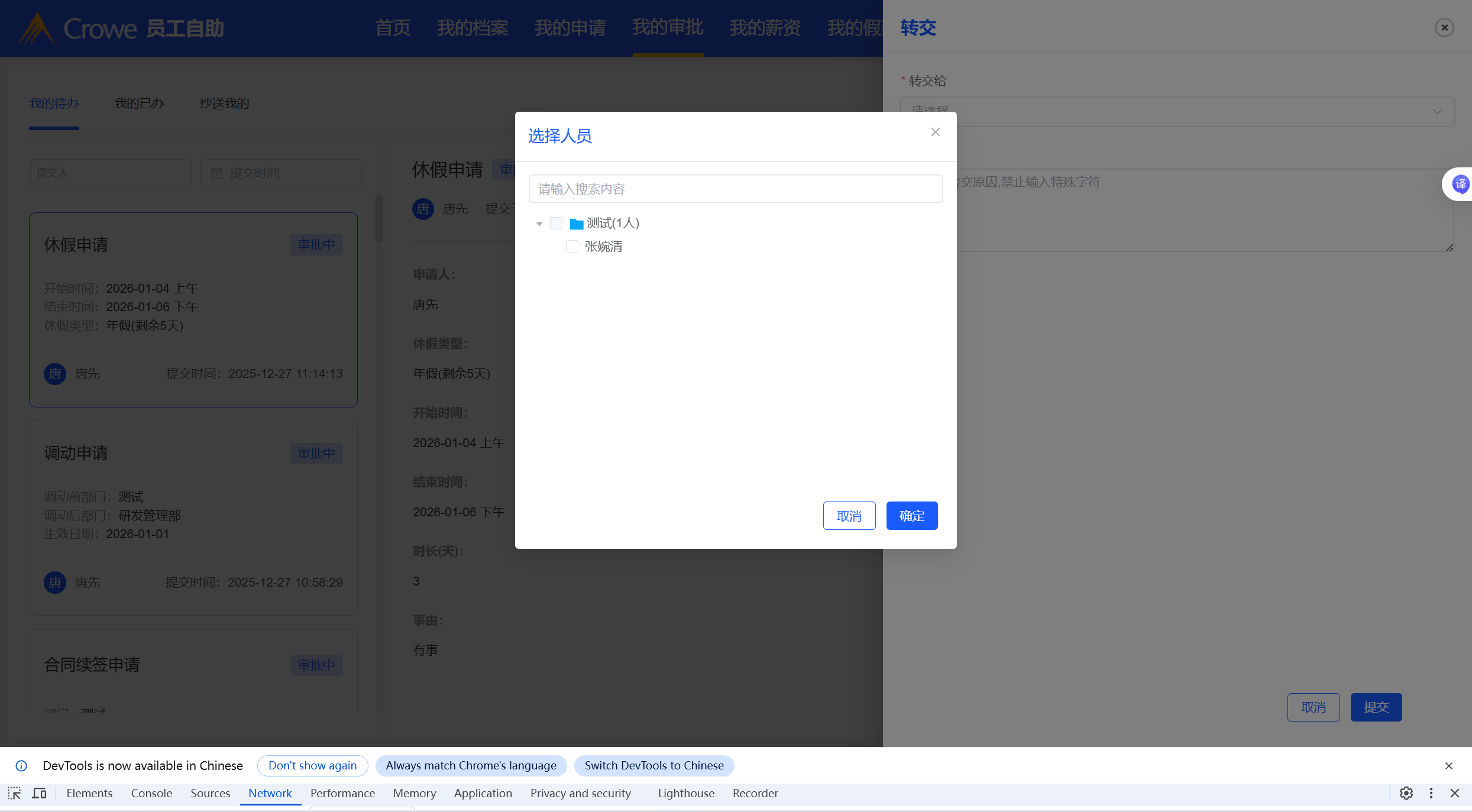The width and height of the screenshot is (1472, 812).
Task: Close the 转交 side panel icon
Action: pos(1444,28)
